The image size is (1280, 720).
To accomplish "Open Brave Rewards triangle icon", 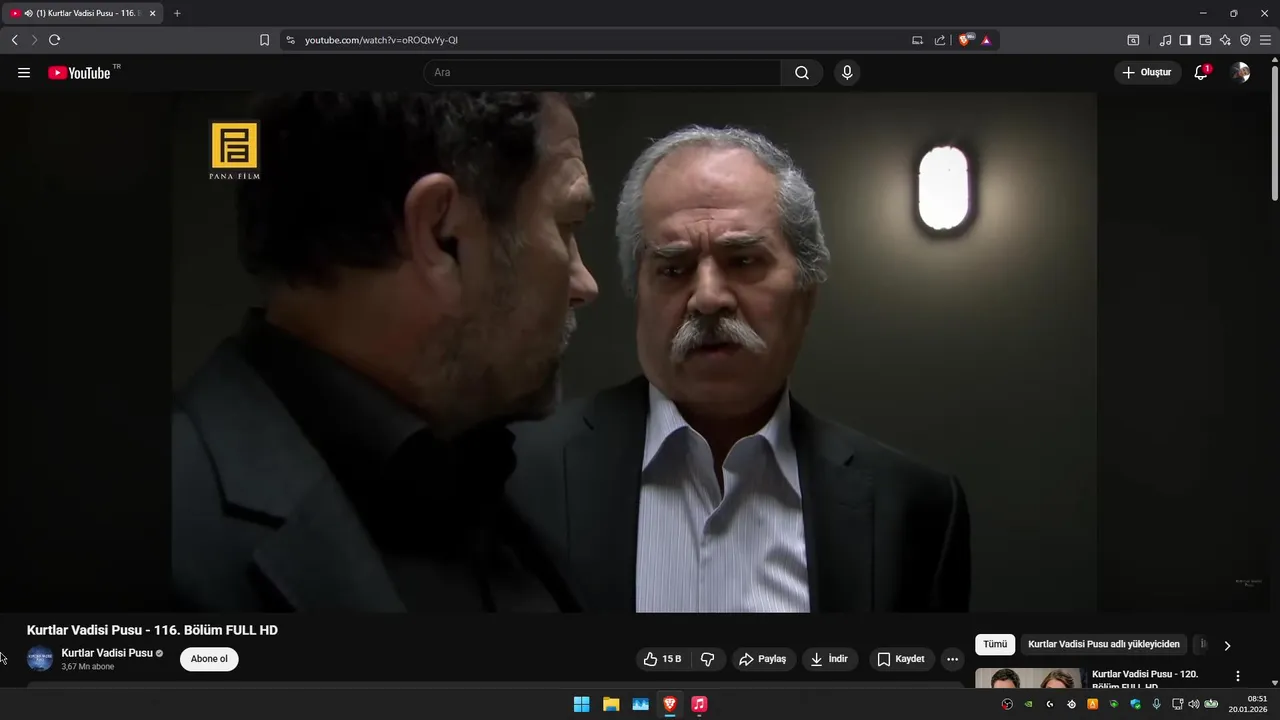I will [986, 40].
